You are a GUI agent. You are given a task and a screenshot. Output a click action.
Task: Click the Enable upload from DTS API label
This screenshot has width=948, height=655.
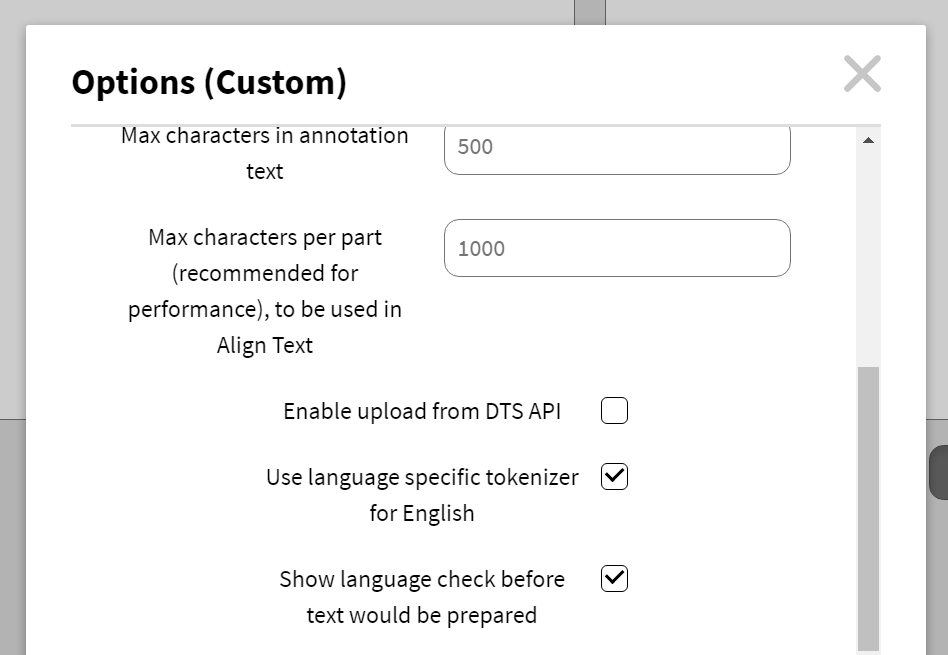tap(423, 410)
